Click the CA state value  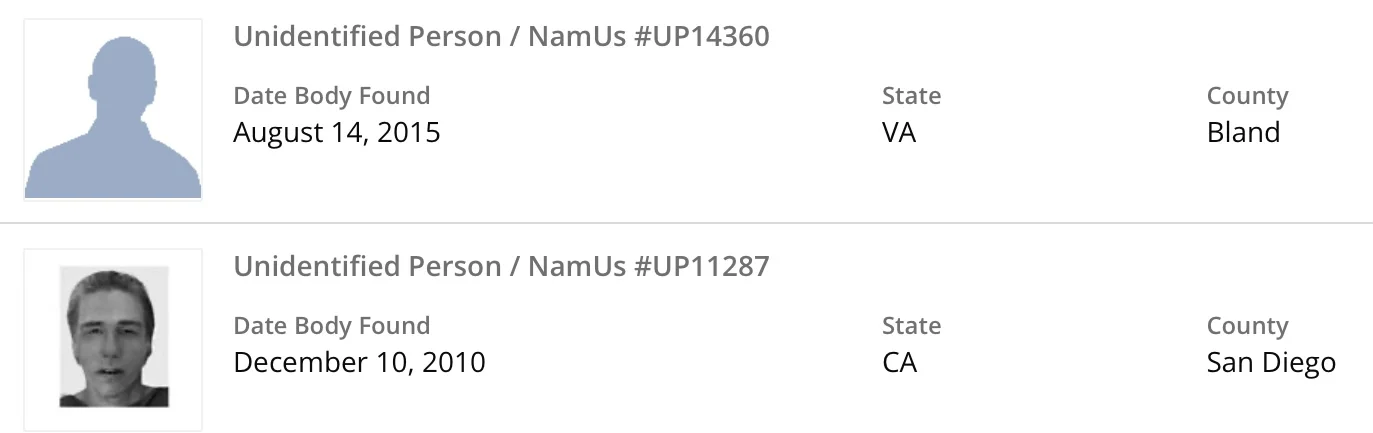click(899, 362)
